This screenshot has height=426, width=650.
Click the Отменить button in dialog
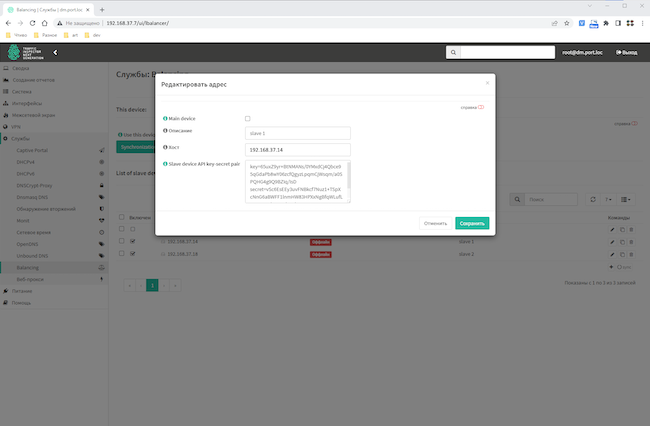(x=435, y=223)
